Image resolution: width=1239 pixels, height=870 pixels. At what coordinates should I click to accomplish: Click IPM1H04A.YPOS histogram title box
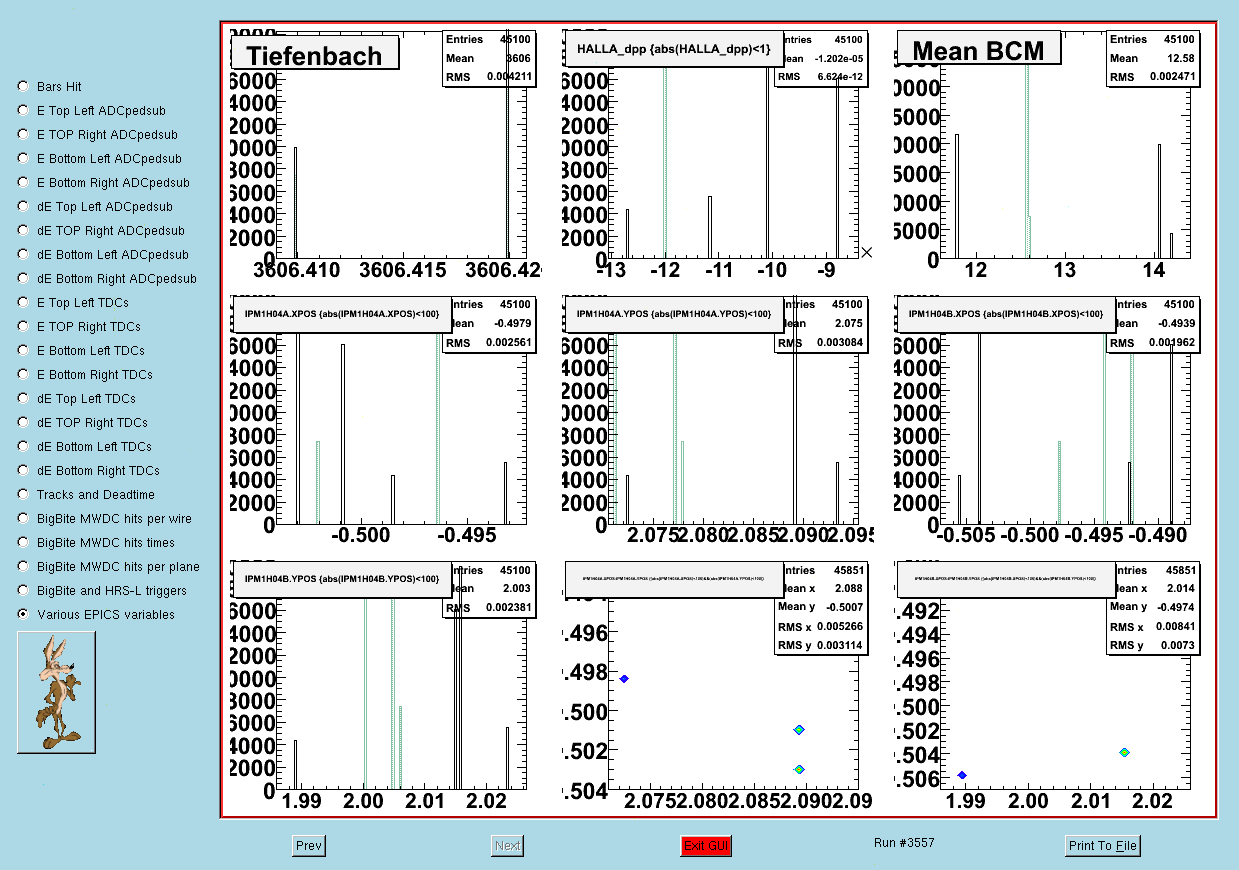click(674, 314)
